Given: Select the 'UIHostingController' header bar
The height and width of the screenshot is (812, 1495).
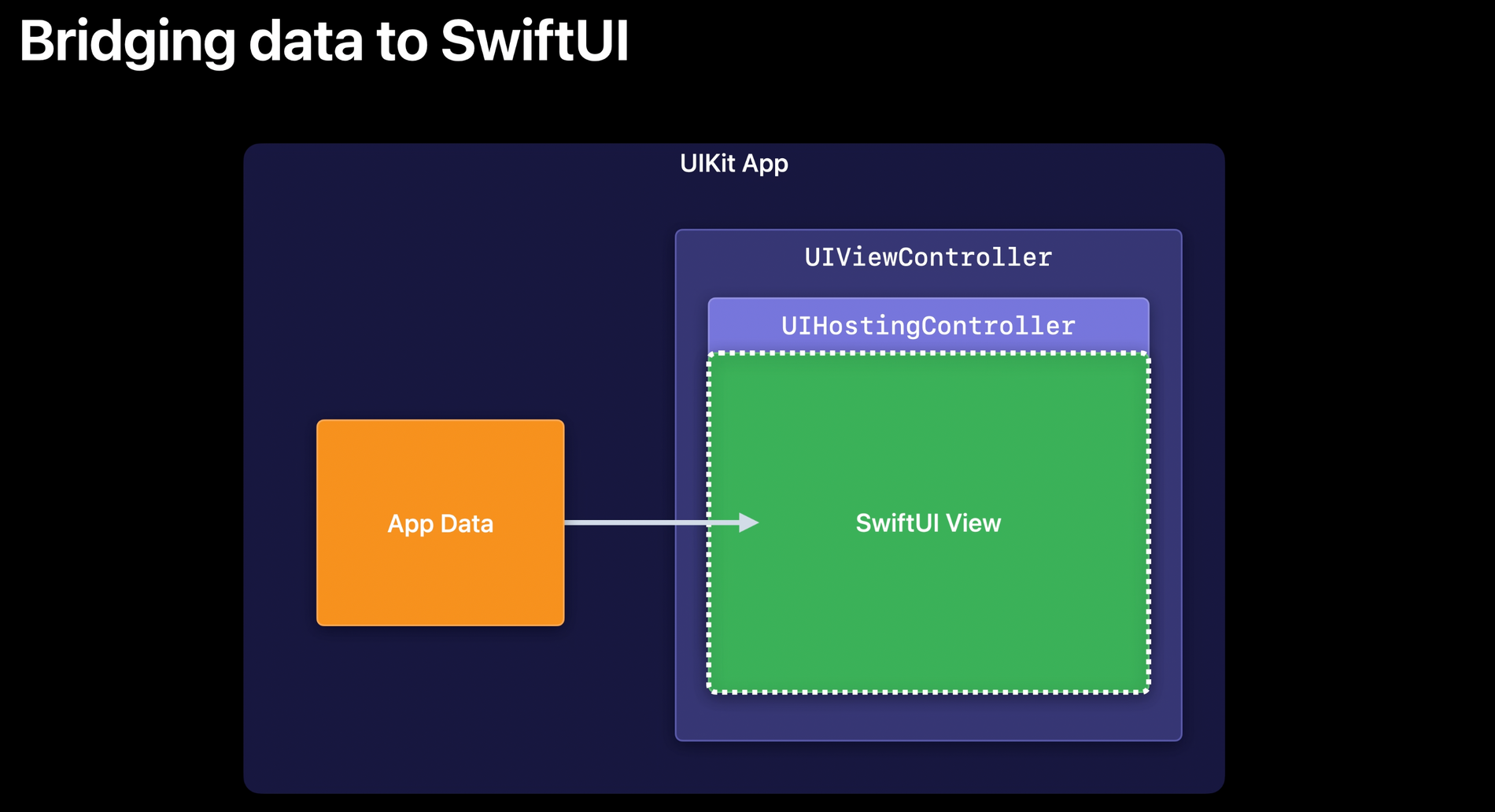Looking at the screenshot, I should click(928, 326).
